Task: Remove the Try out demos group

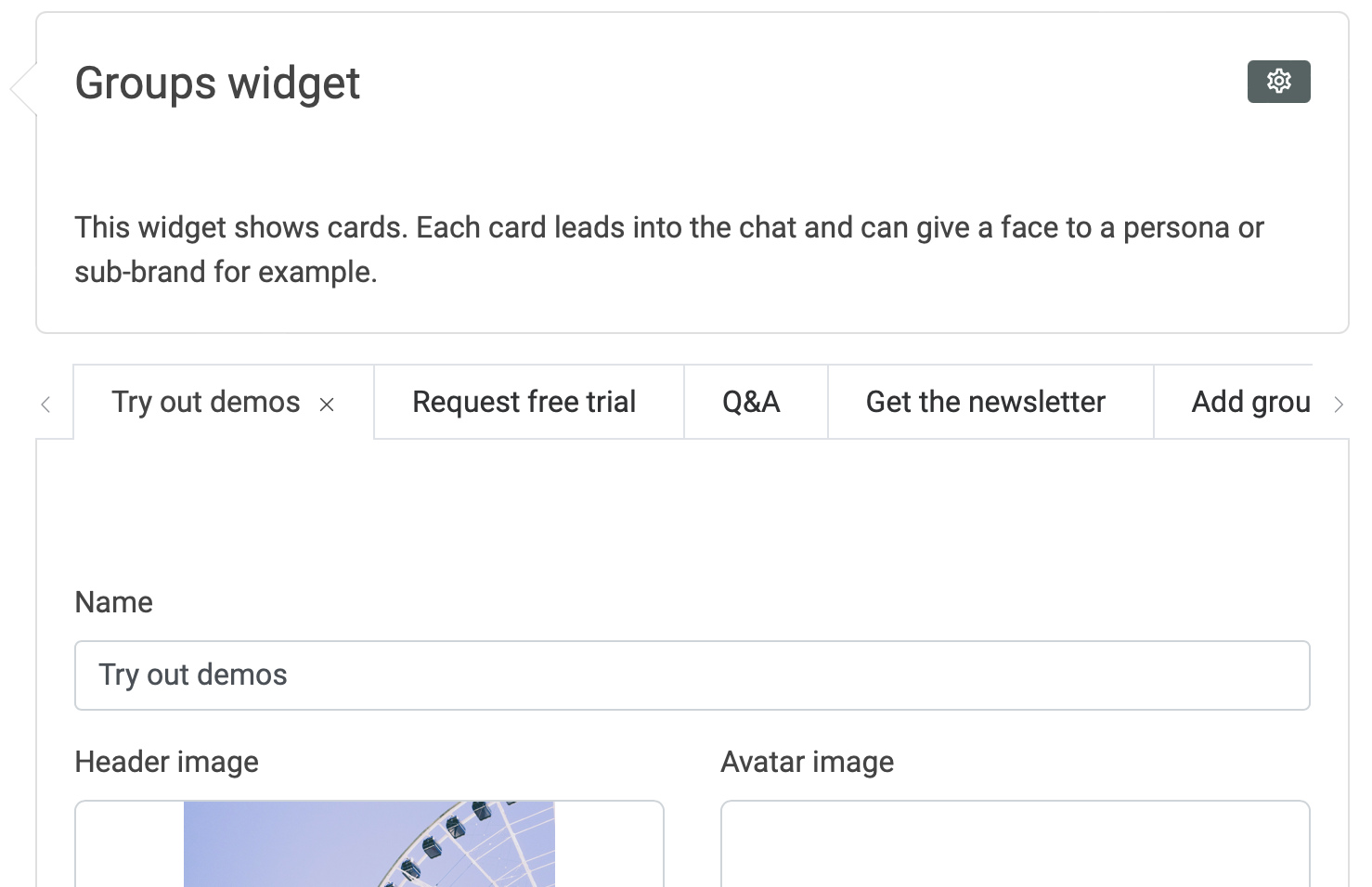Action: [x=327, y=405]
